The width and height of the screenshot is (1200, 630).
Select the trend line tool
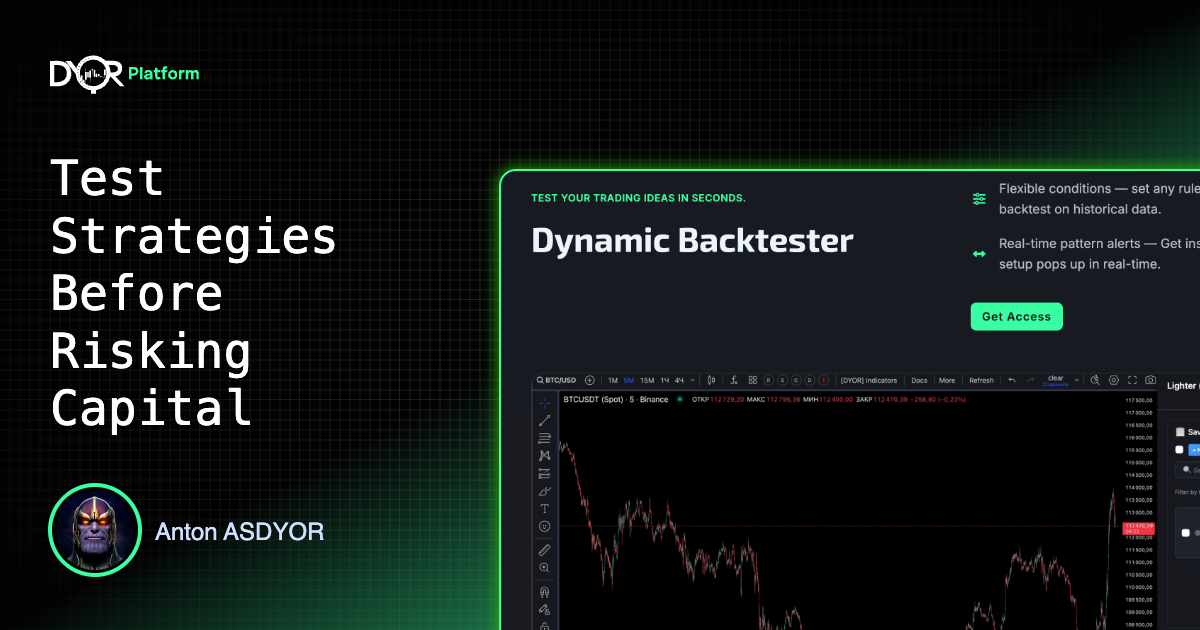(545, 420)
